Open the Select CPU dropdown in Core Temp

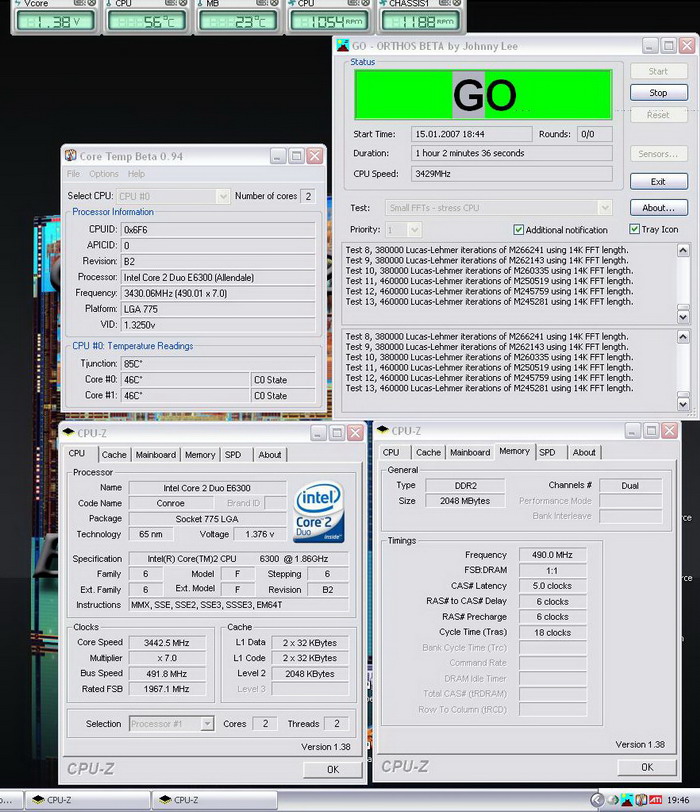(223, 196)
